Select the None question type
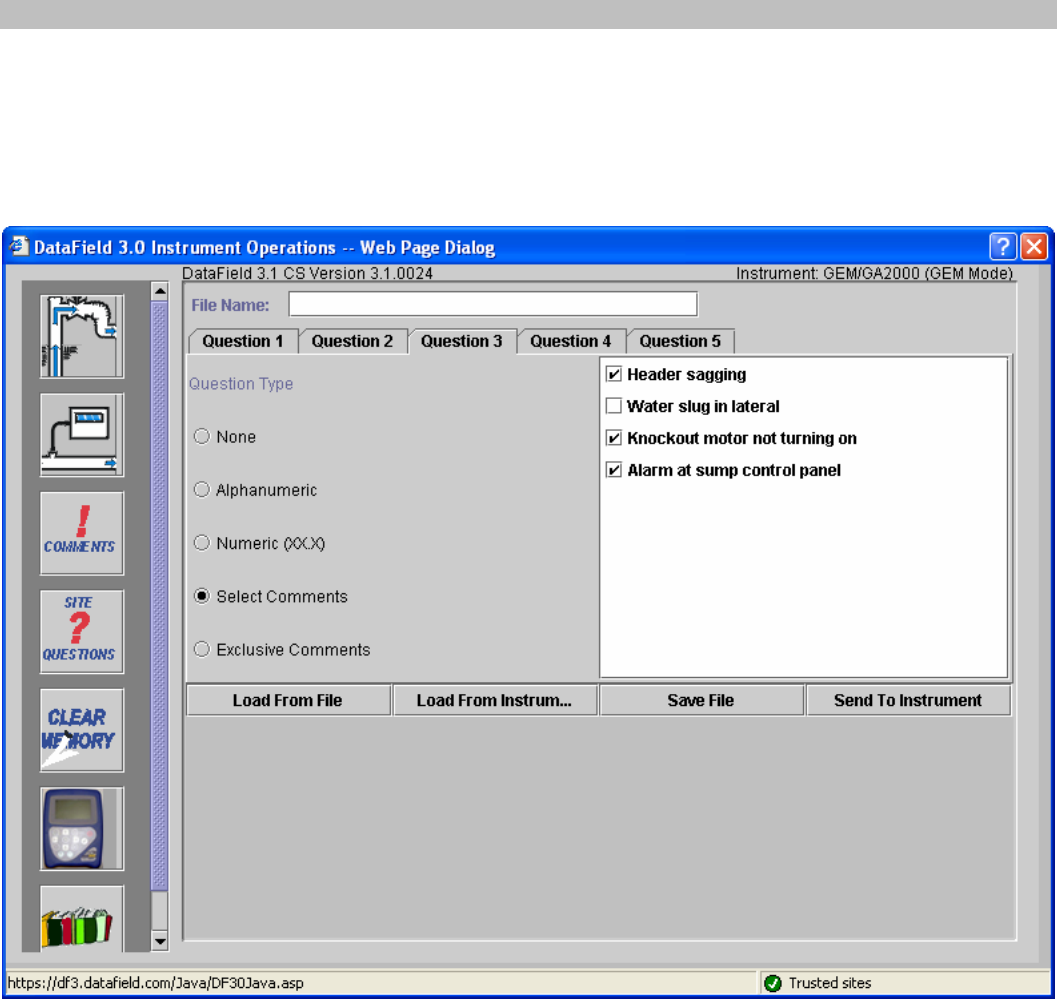1057x999 pixels. click(x=202, y=437)
